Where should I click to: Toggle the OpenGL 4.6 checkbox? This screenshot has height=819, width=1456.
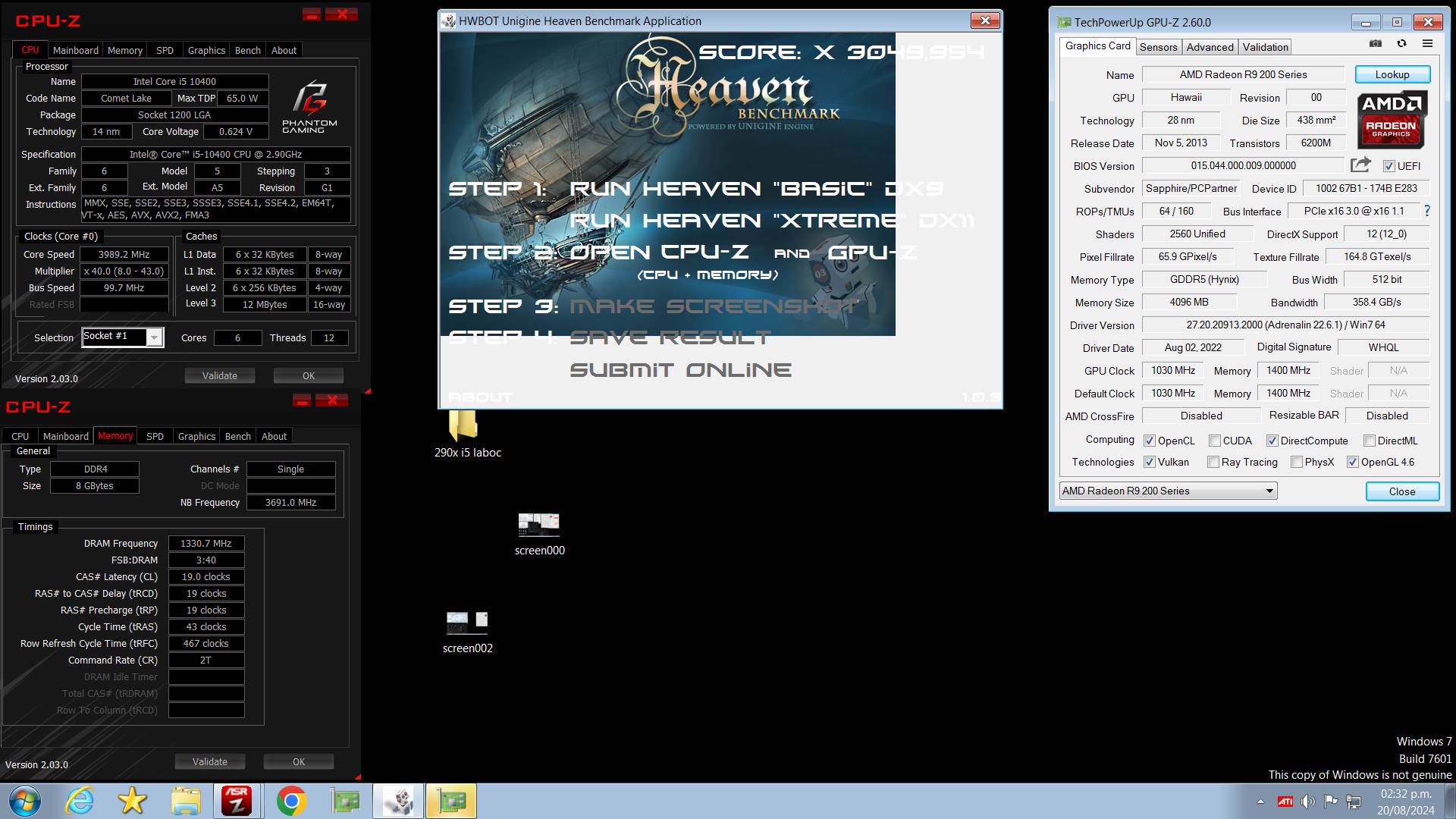click(1352, 462)
